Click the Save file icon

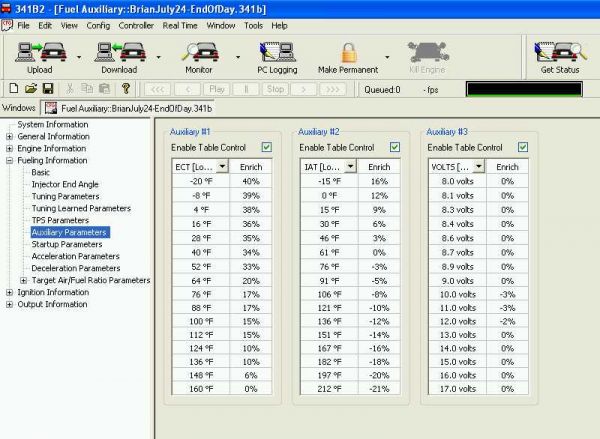pos(47,89)
